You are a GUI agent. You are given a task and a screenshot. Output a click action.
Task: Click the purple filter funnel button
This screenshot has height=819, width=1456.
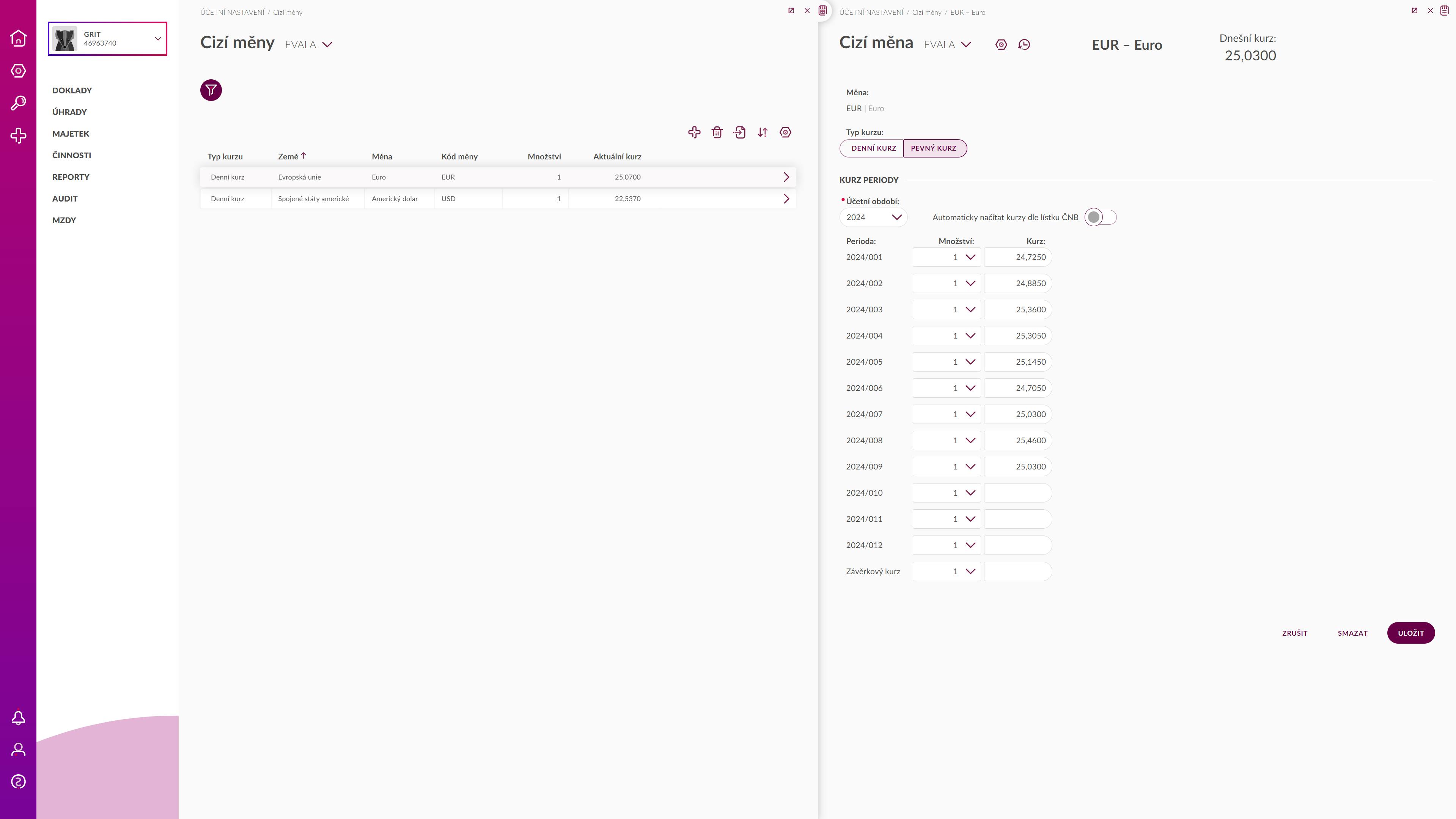pos(211,90)
